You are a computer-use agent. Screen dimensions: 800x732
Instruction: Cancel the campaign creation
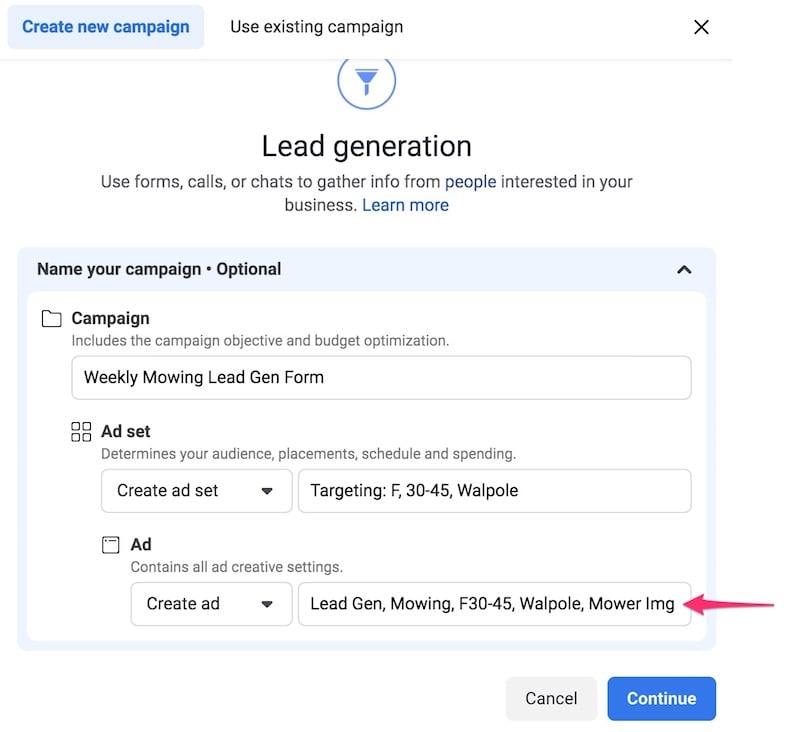pyautogui.click(x=551, y=698)
